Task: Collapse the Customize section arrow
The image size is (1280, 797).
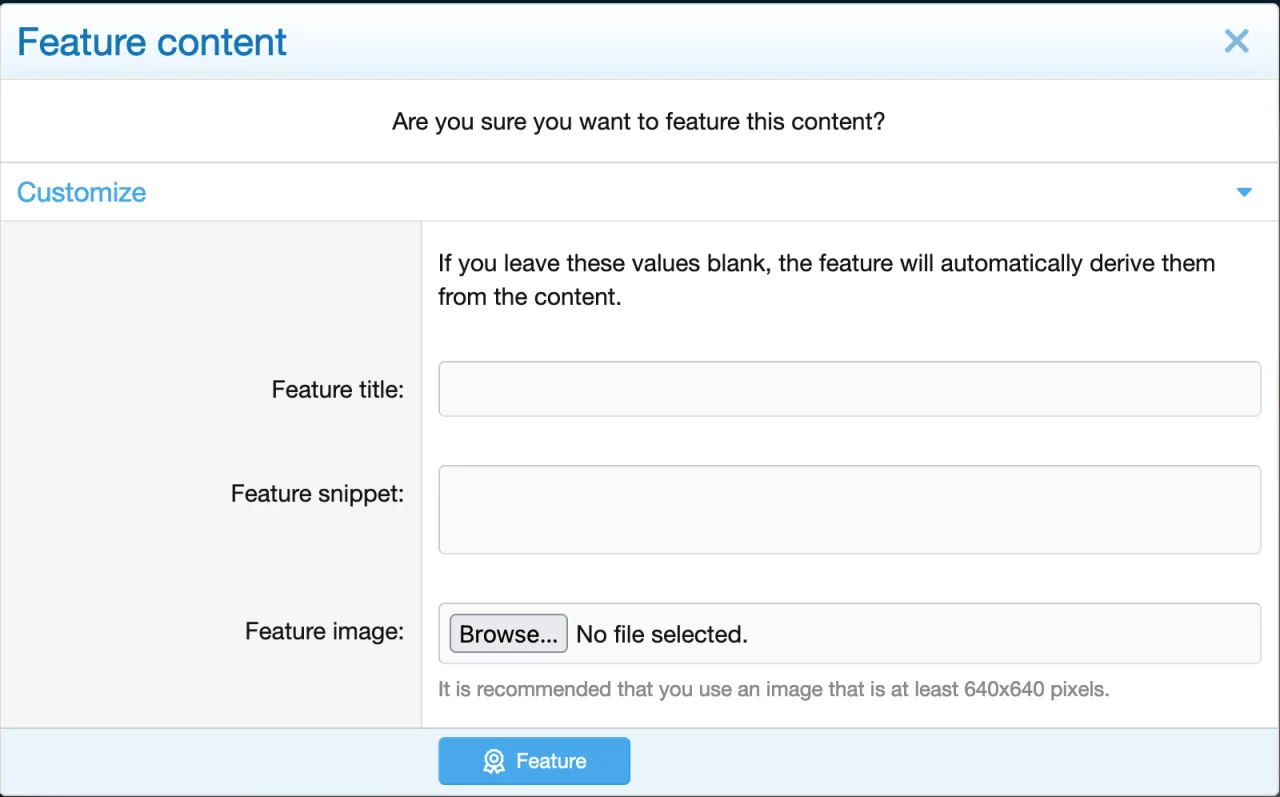Action: 1244,192
